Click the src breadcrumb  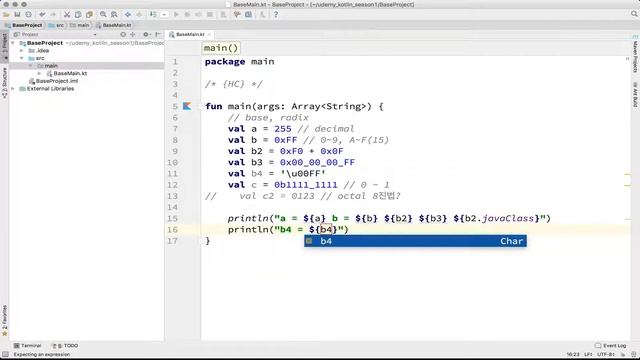pos(57,25)
